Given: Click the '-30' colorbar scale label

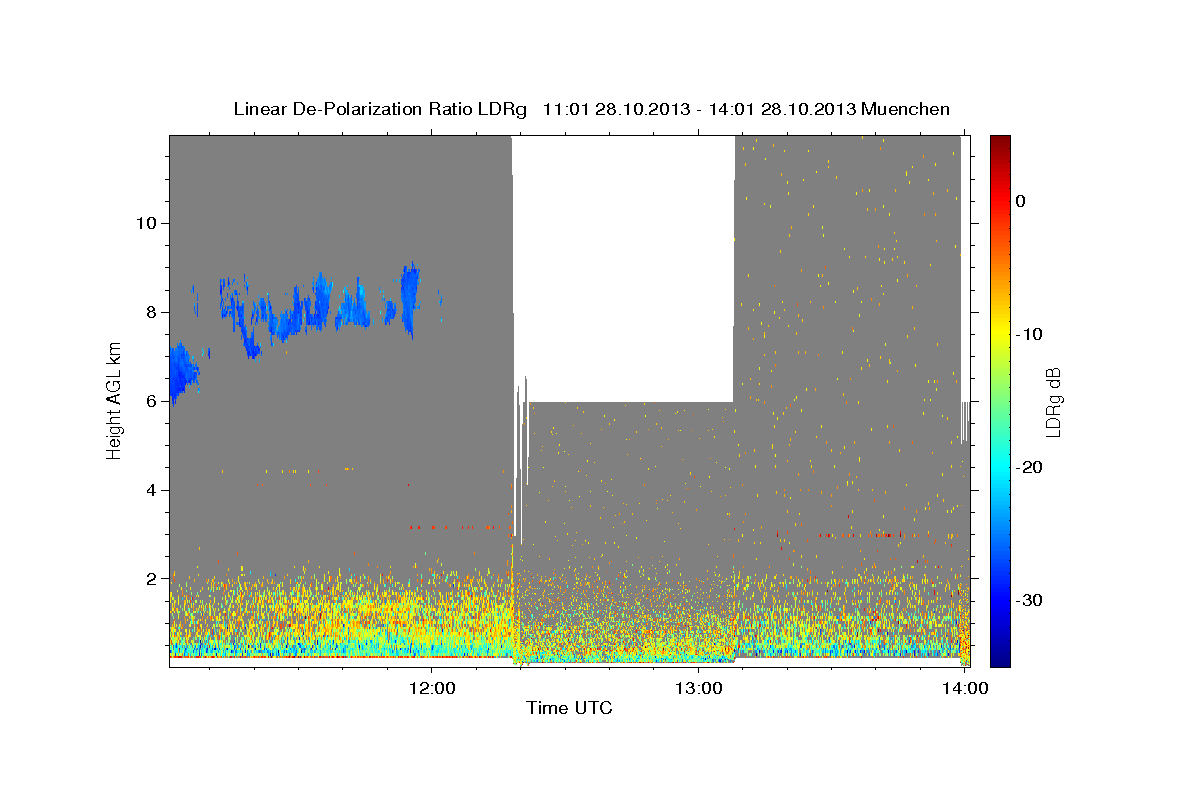Looking at the screenshot, I should pyautogui.click(x=1029, y=600).
